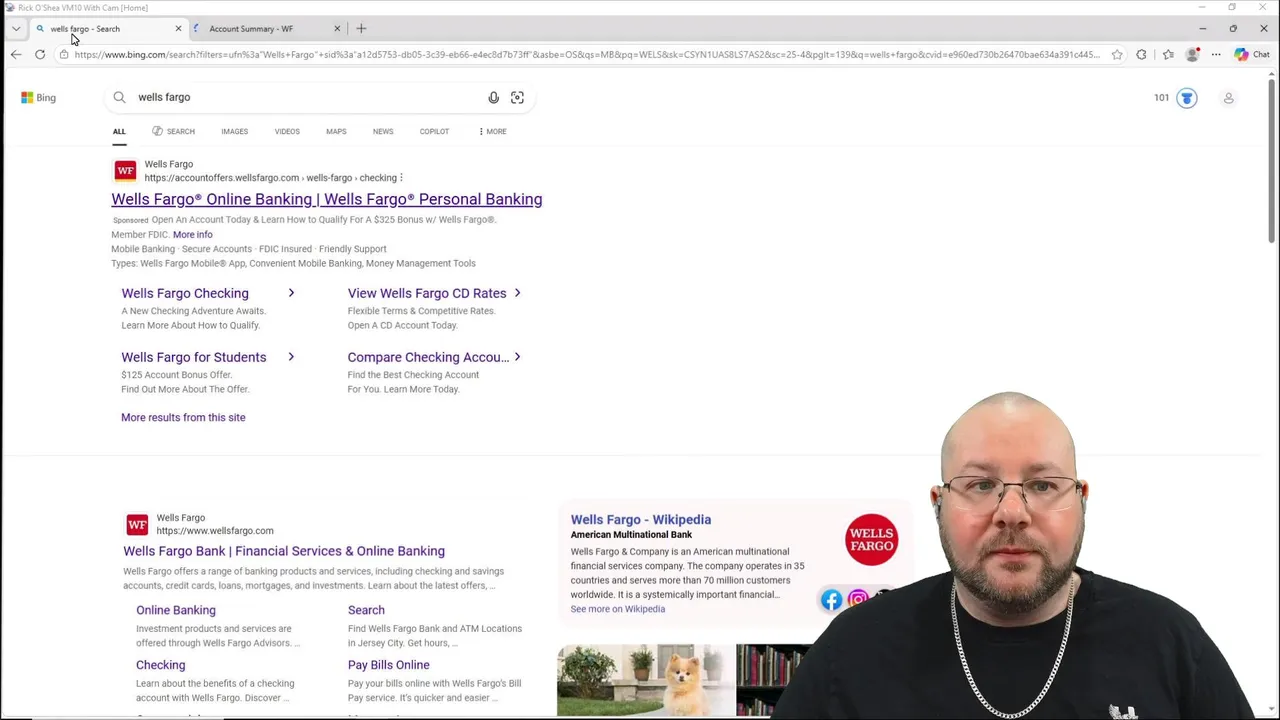Select the ALL results tab

(x=119, y=131)
